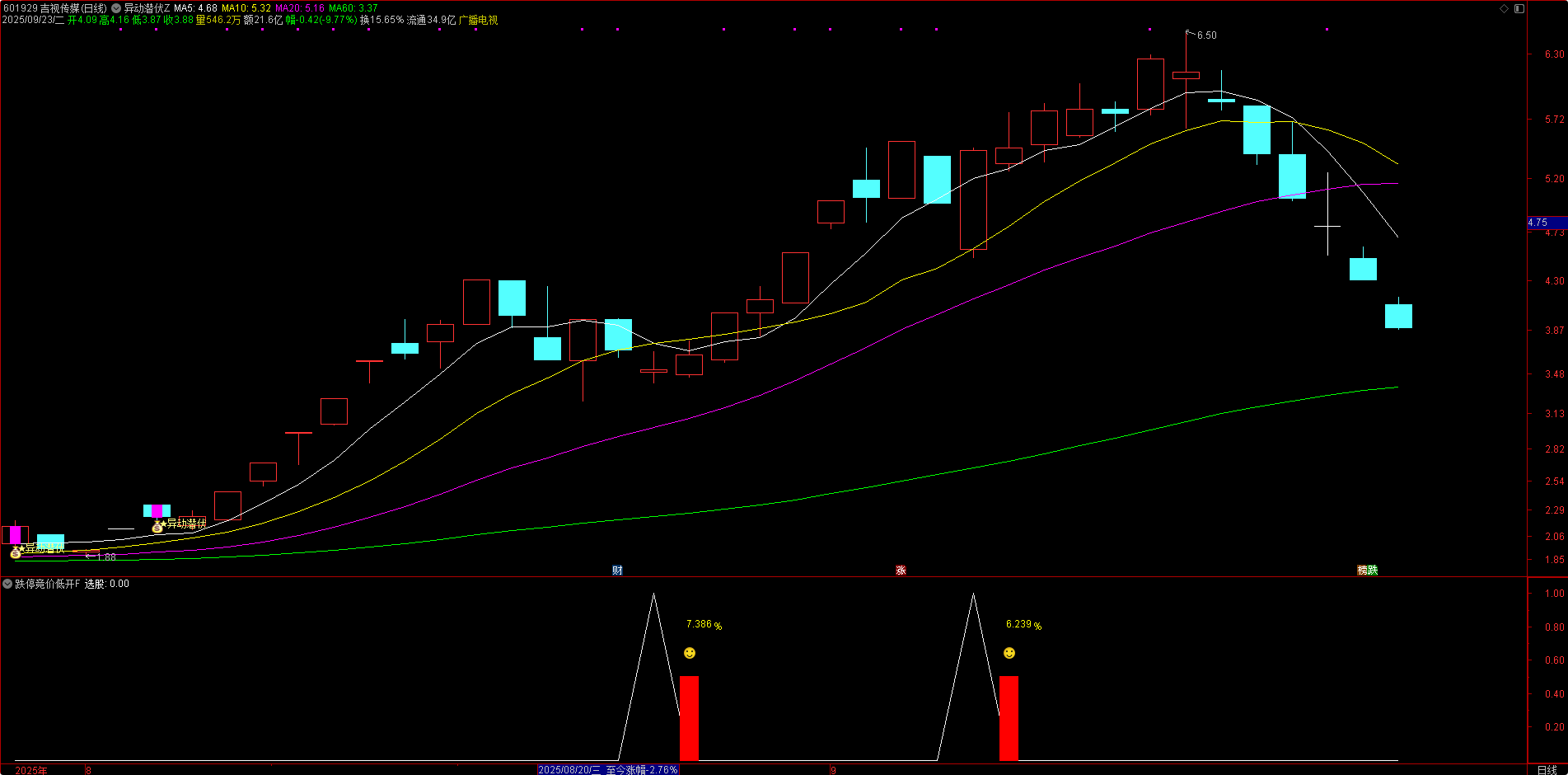Viewport: 1568px width, 775px height.
Task: Click the 601929 吉视传媒 stock title
Action: point(54,8)
